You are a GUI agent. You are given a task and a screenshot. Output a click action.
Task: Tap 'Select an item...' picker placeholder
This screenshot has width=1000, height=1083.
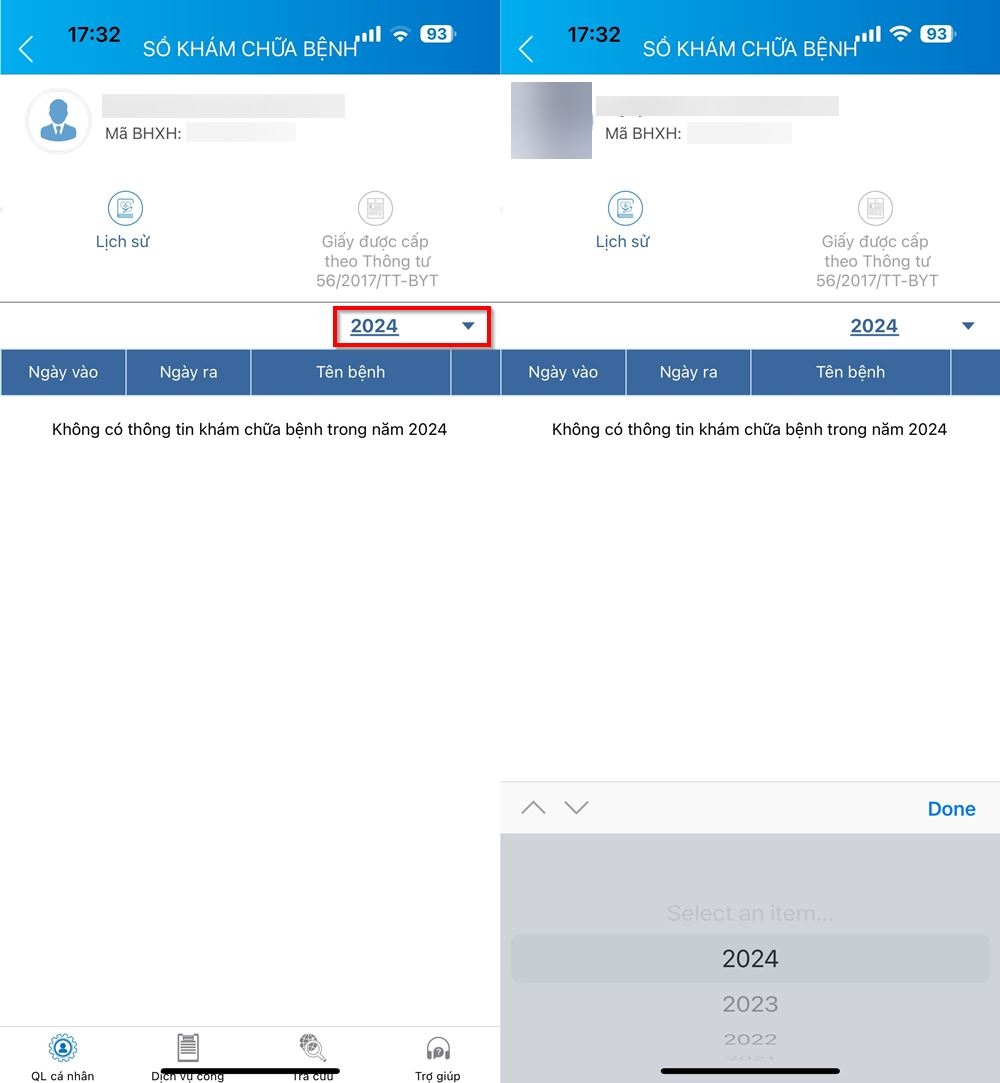[750, 913]
